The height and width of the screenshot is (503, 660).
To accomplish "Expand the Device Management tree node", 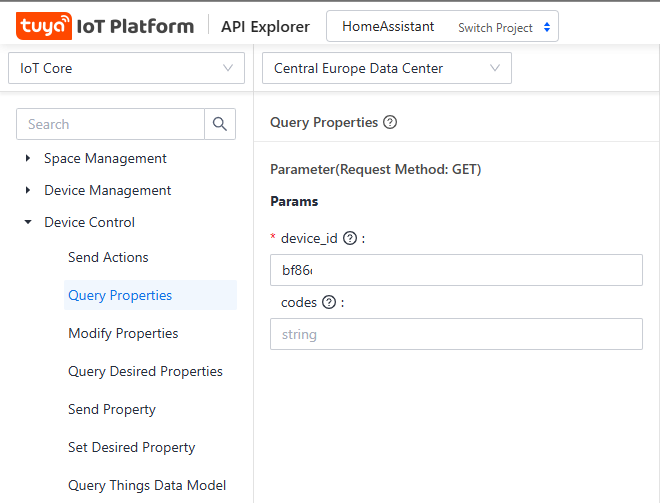I will (29, 190).
